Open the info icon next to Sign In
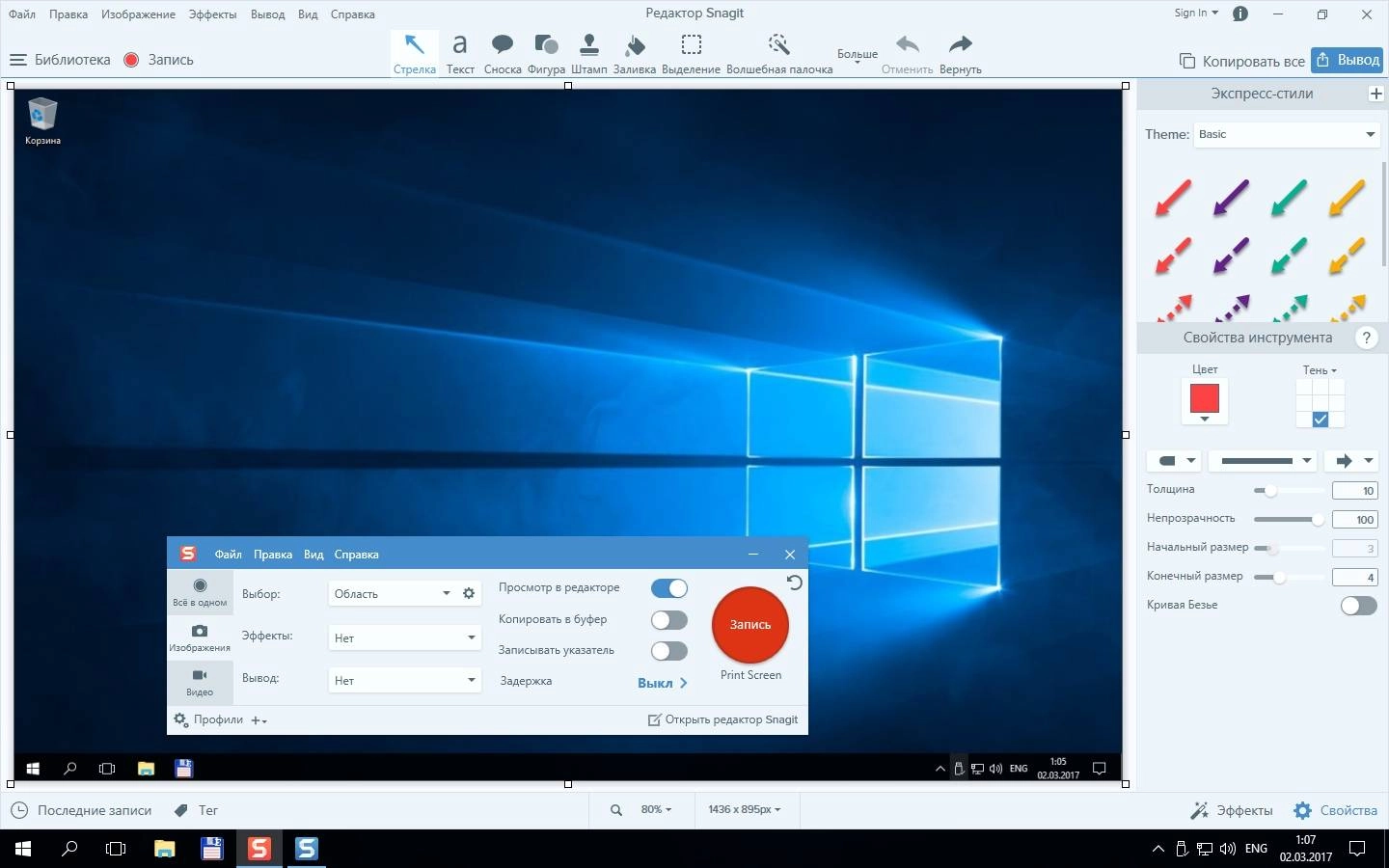The width and height of the screenshot is (1389, 868). [1240, 14]
